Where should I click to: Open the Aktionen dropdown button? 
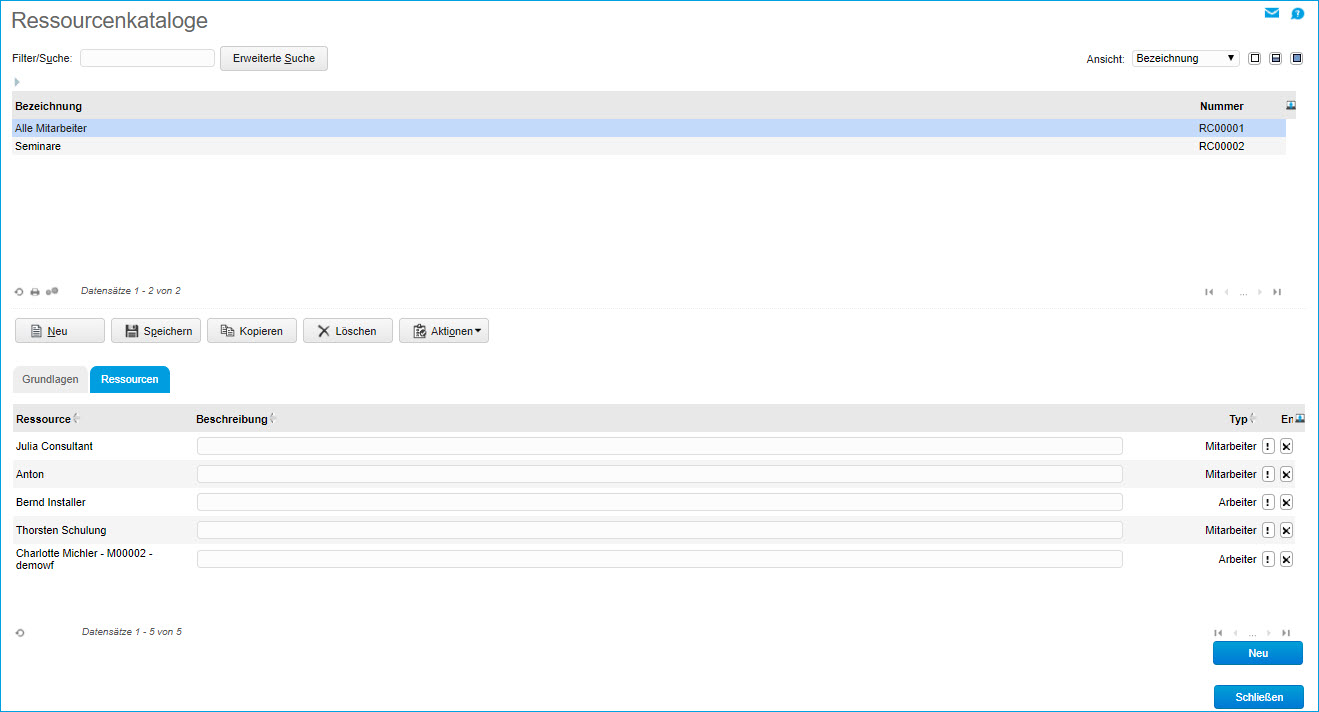pos(444,331)
